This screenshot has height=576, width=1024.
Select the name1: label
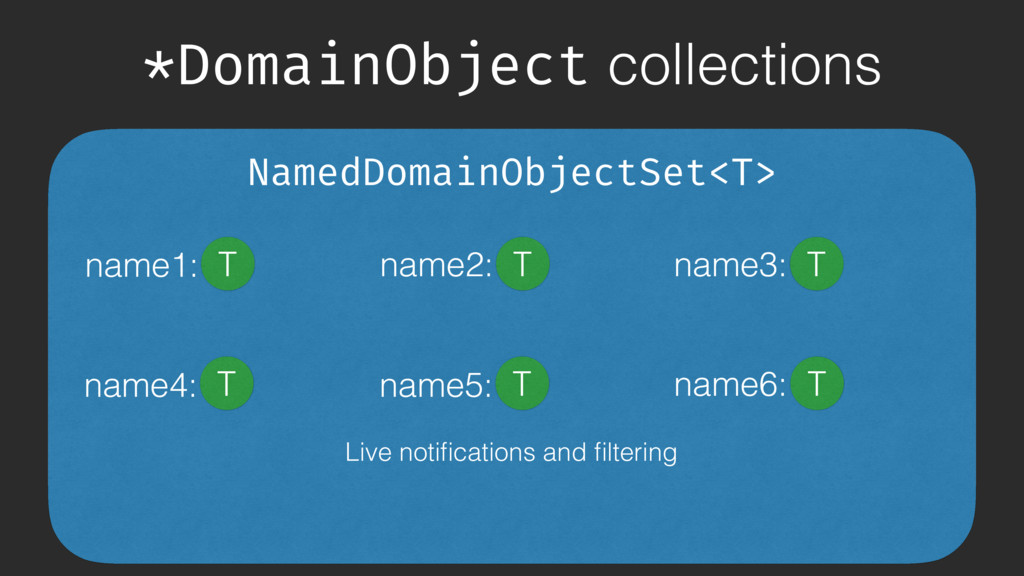pyautogui.click(x=141, y=266)
